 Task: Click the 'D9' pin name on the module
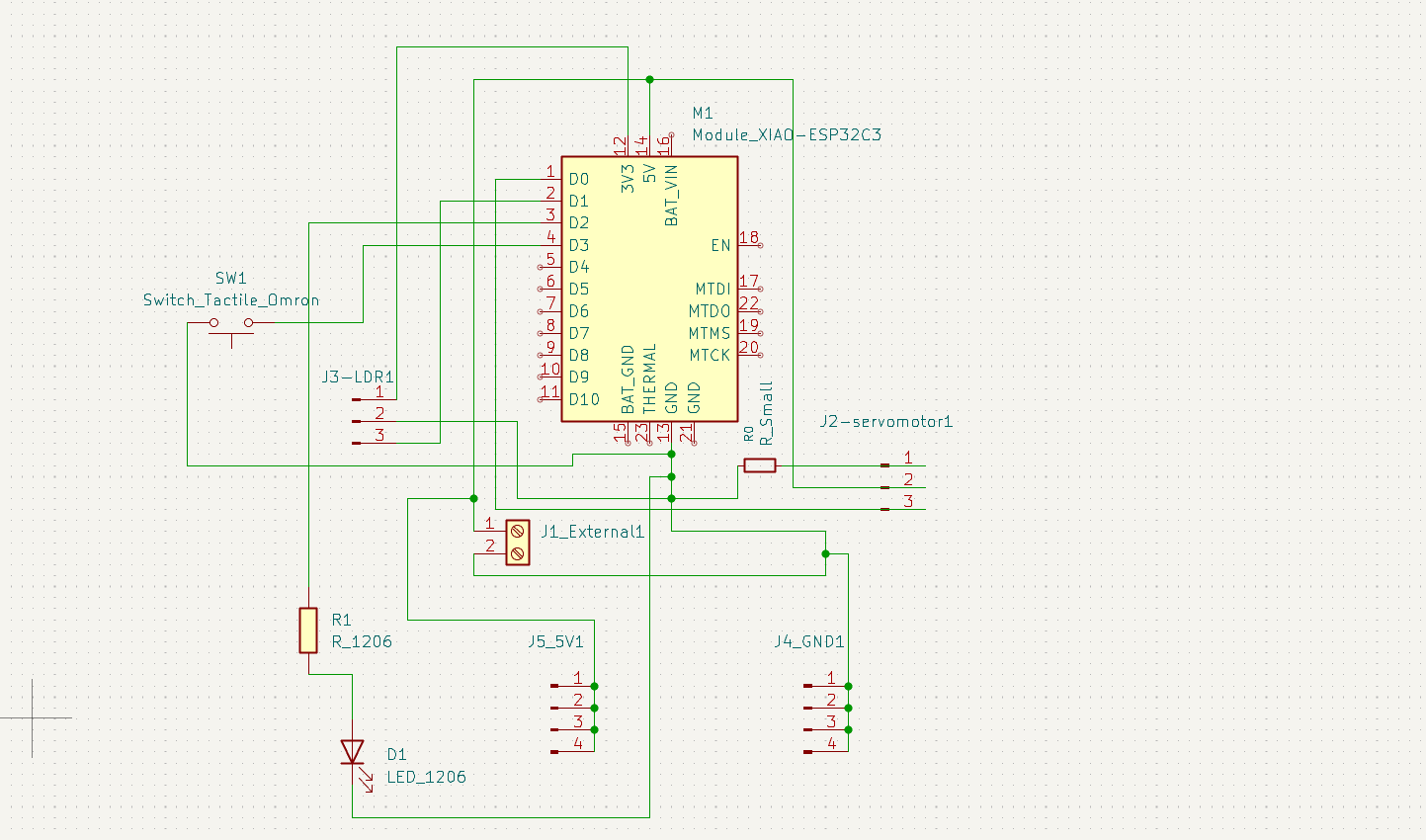(579, 377)
